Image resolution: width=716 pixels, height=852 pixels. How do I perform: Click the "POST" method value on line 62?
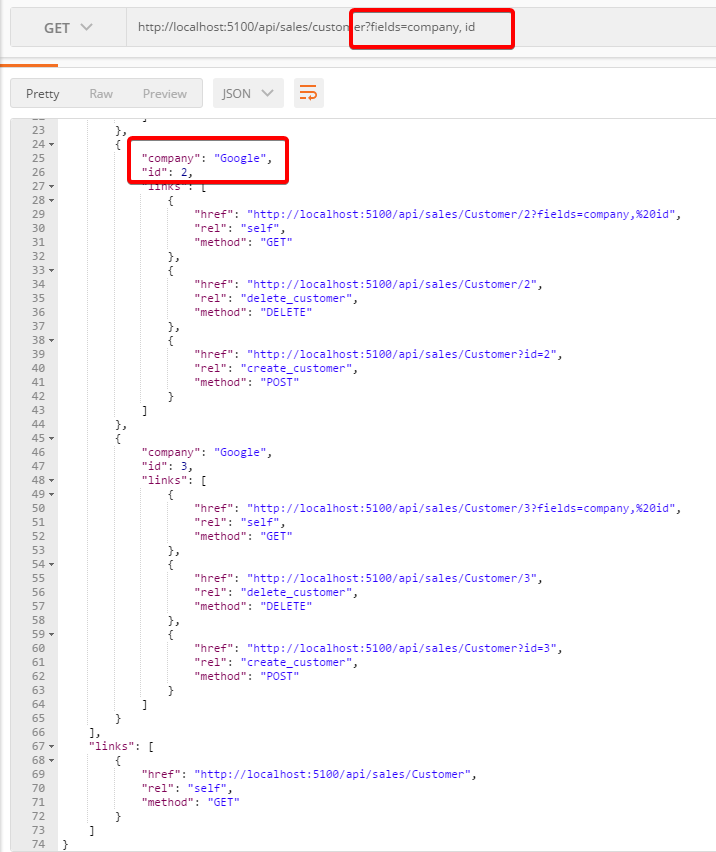pos(279,676)
